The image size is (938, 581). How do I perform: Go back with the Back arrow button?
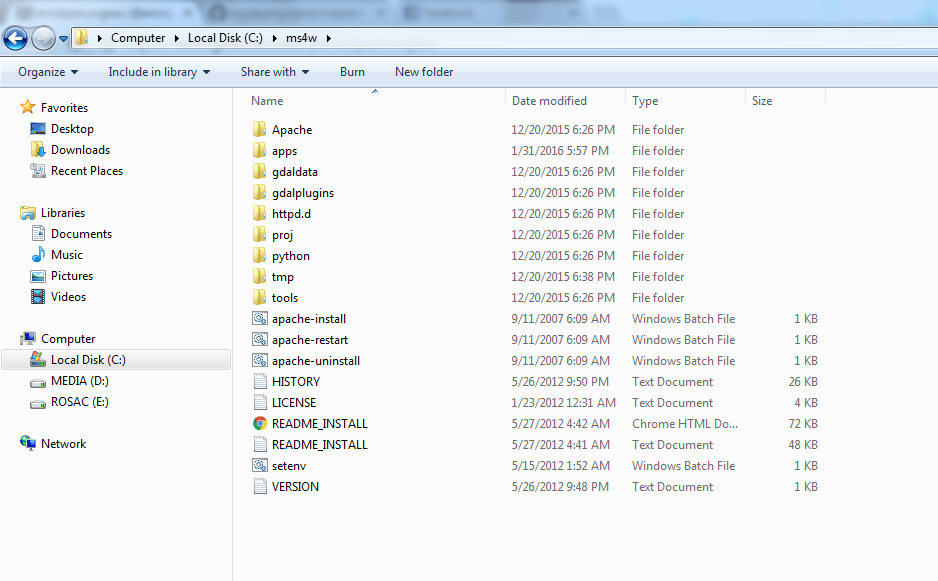click(16, 39)
